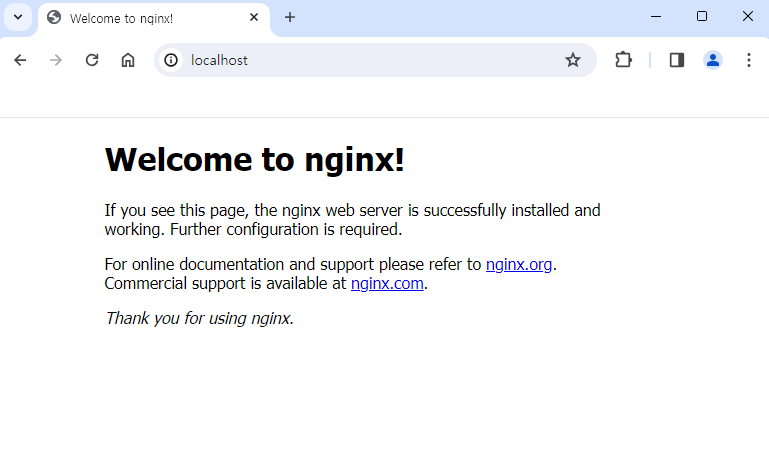Image resolution: width=769 pixels, height=472 pixels.
Task: Bookmark this page with the star
Action: (x=572, y=60)
